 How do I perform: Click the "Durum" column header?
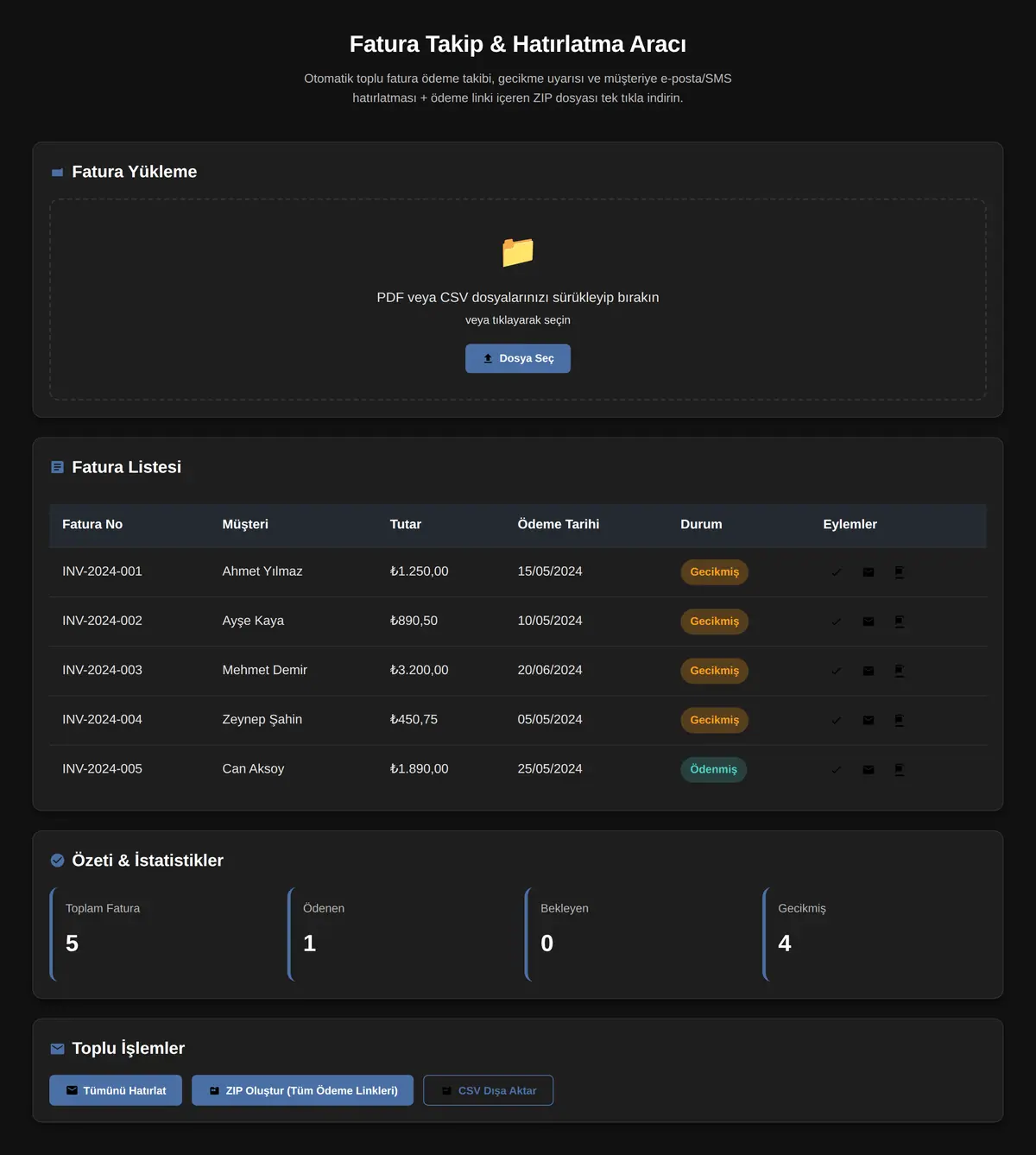tap(701, 524)
